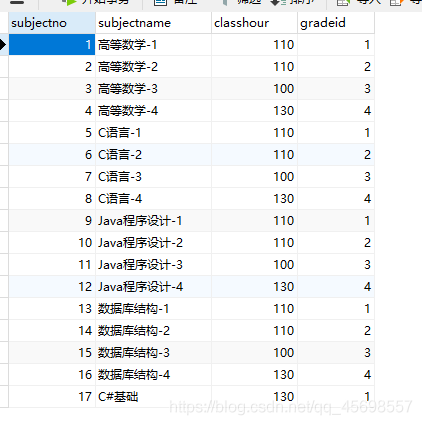Image resolution: width=422 pixels, height=425 pixels.
Task: Select the cell 高等数学-4
Action: point(153,111)
